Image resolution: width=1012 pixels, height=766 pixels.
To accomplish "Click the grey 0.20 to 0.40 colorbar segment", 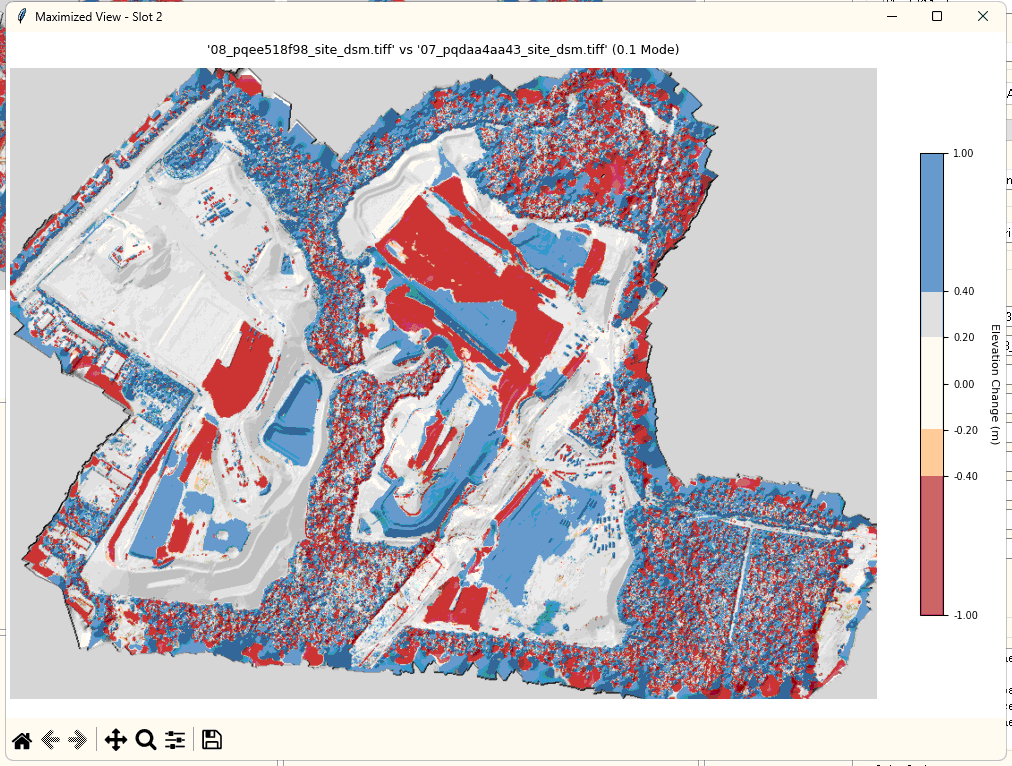I will (932, 315).
